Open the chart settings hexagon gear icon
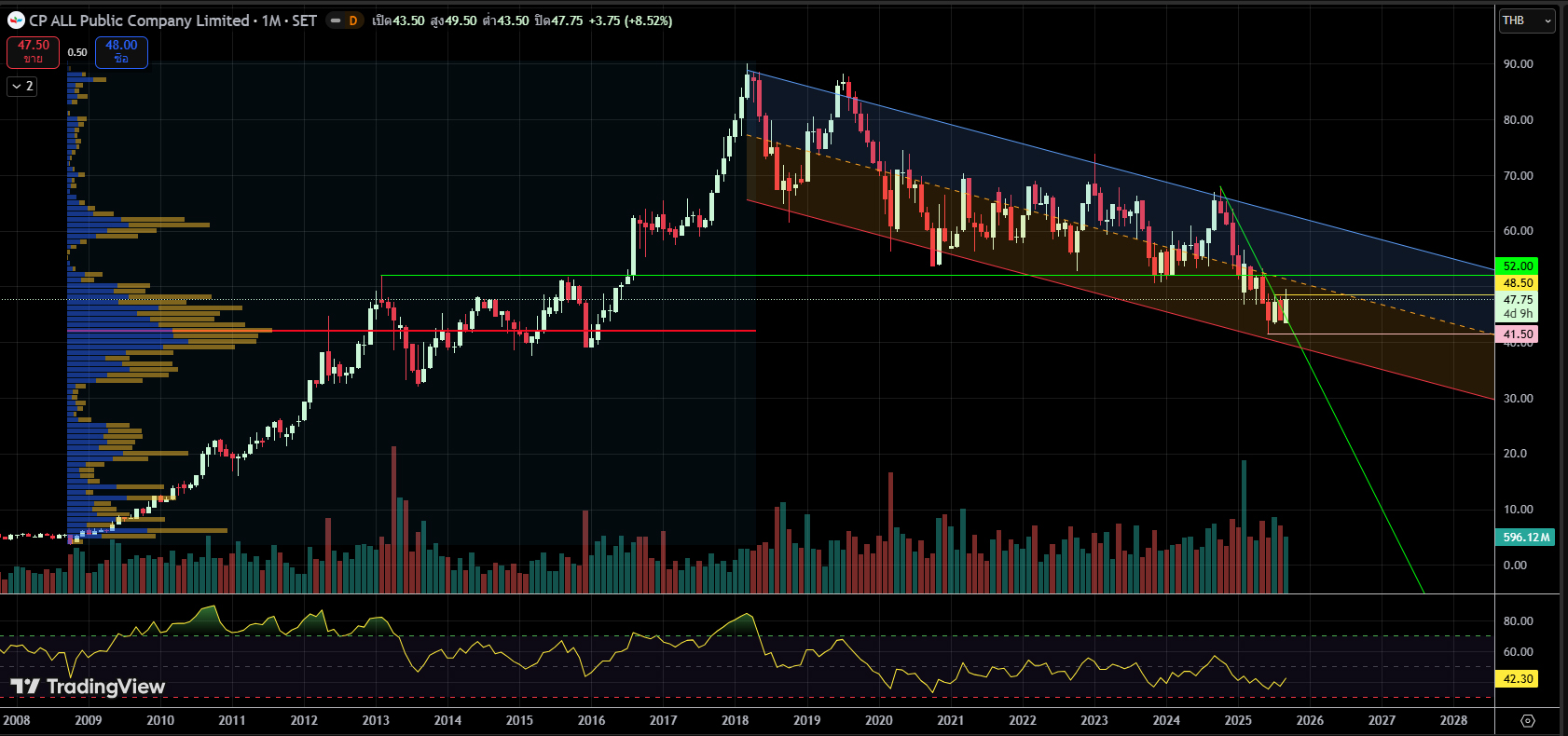The width and height of the screenshot is (1568, 736). 1527,720
